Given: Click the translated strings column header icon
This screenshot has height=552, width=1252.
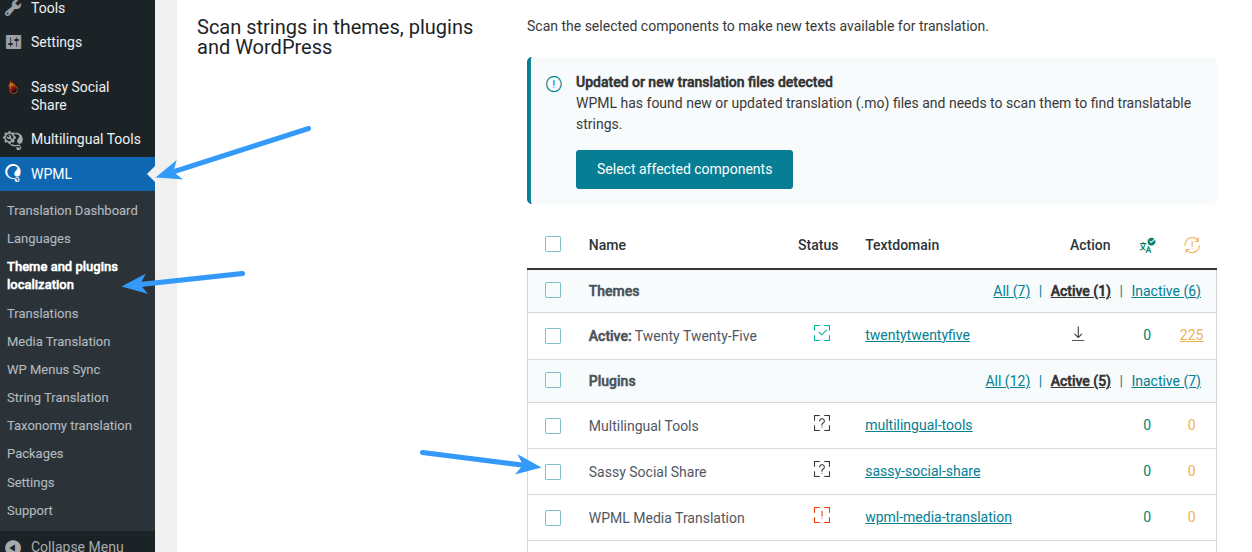Looking at the screenshot, I should 1147,245.
